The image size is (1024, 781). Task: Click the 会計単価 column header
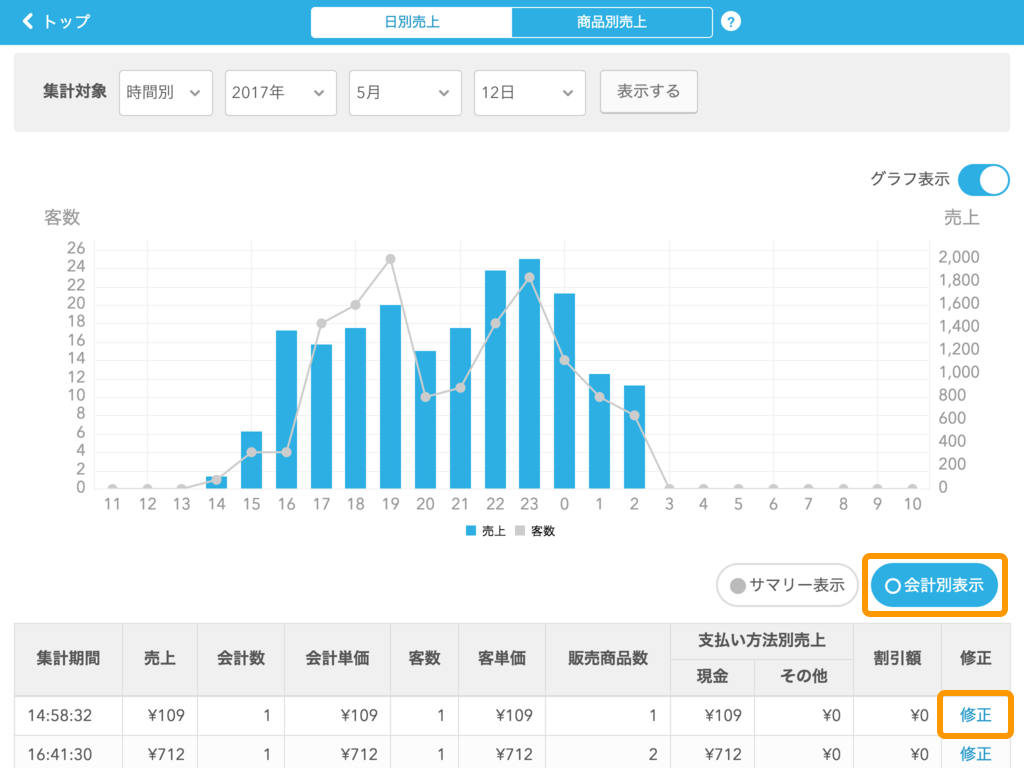tap(338, 658)
